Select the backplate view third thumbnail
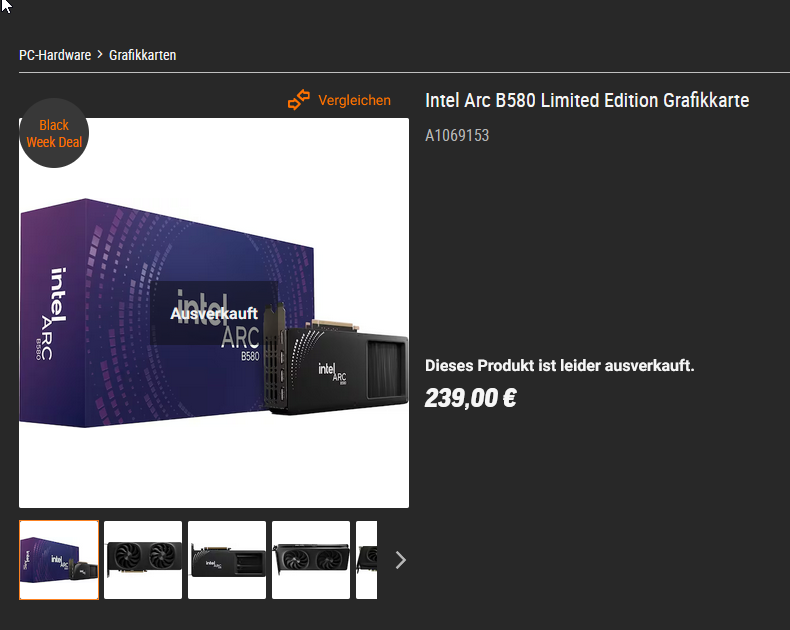Image resolution: width=790 pixels, height=630 pixels. click(x=227, y=560)
